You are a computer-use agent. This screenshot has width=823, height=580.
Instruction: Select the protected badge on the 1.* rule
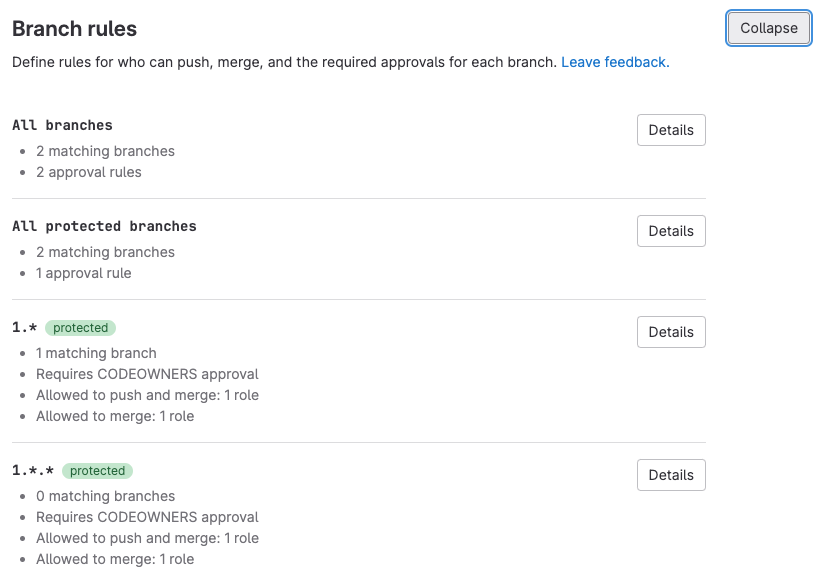80,328
